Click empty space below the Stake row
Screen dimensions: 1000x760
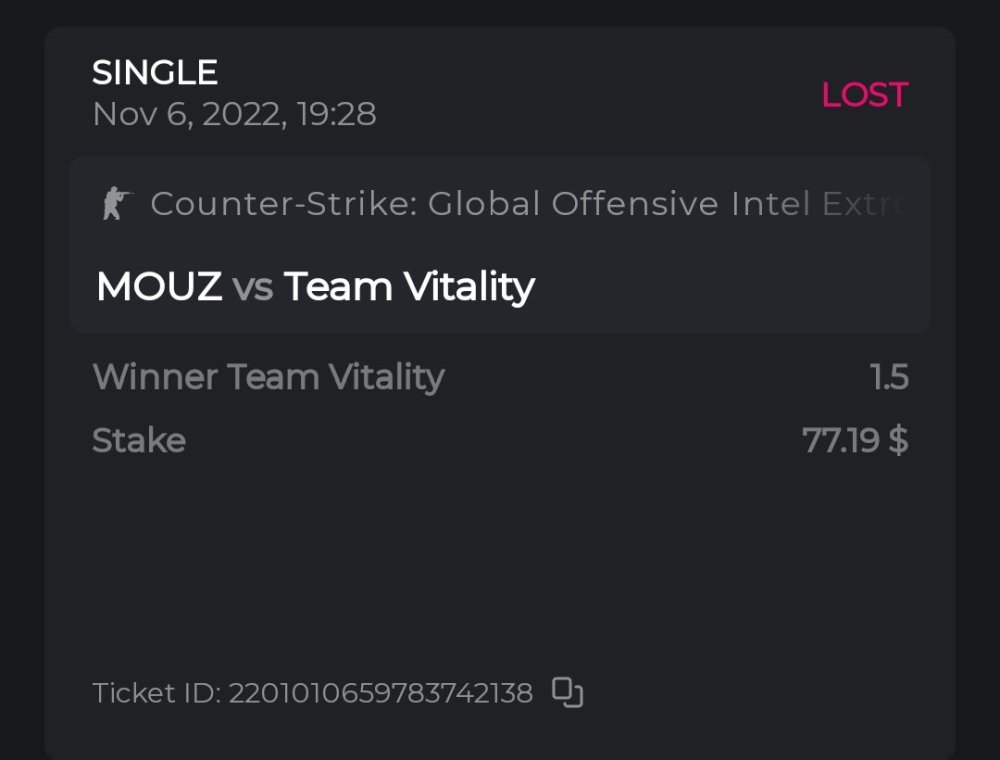point(500,560)
